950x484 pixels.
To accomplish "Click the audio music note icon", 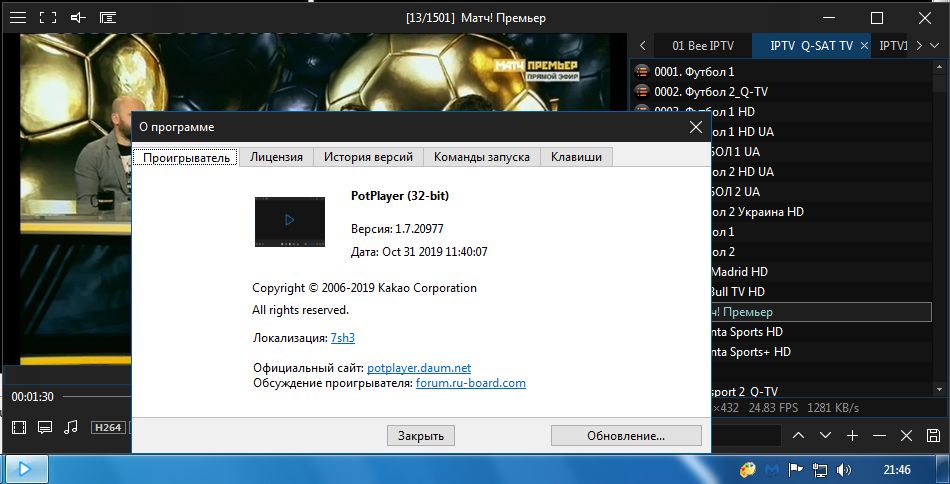I will click(x=70, y=427).
